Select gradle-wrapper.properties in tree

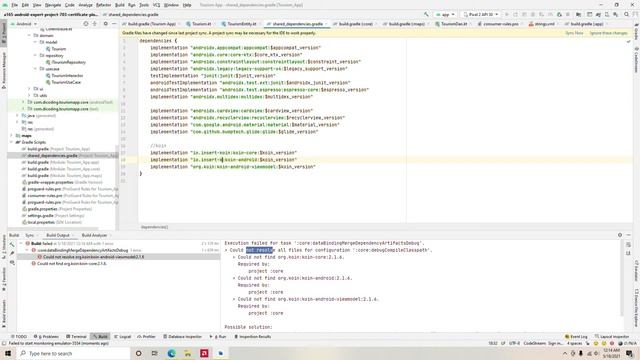click(62, 182)
